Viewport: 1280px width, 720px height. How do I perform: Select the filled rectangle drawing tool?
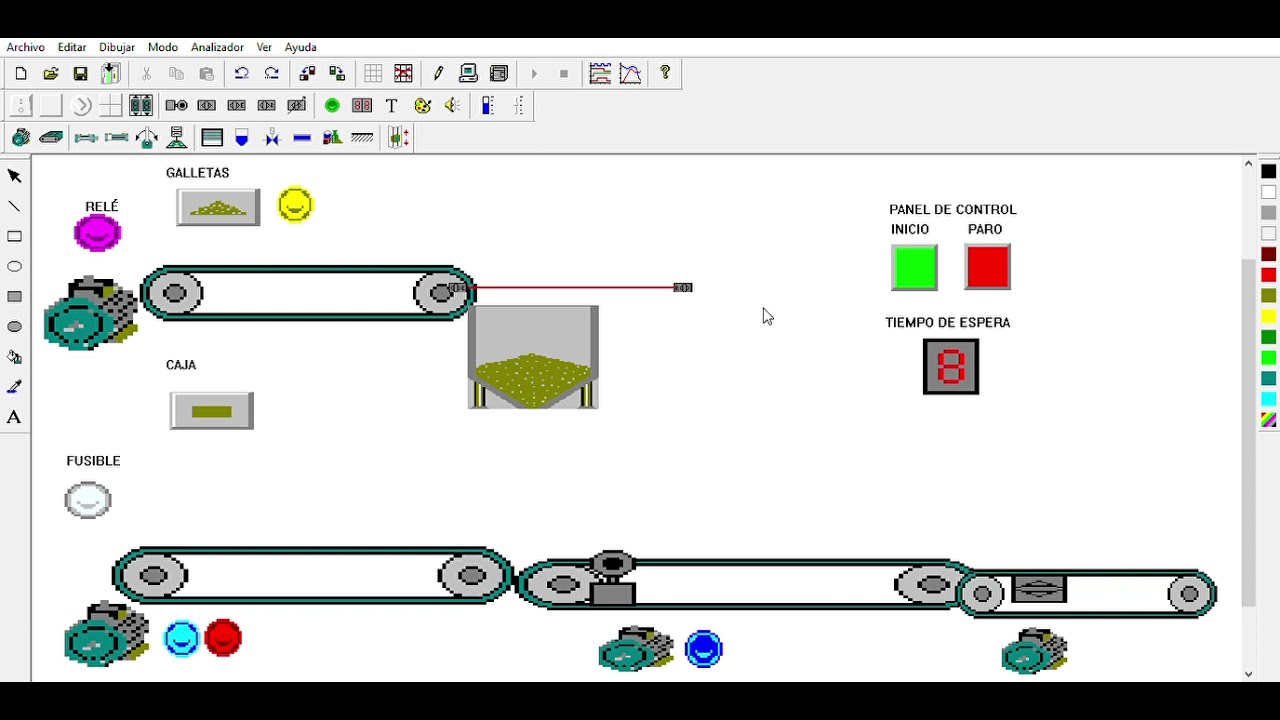click(15, 296)
